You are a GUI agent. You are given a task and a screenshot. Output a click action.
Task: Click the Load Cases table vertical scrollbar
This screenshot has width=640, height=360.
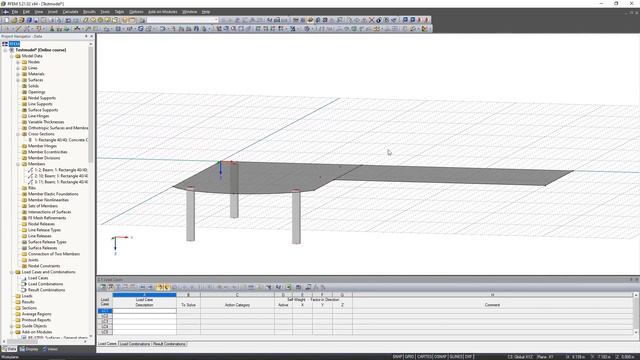coord(636,313)
